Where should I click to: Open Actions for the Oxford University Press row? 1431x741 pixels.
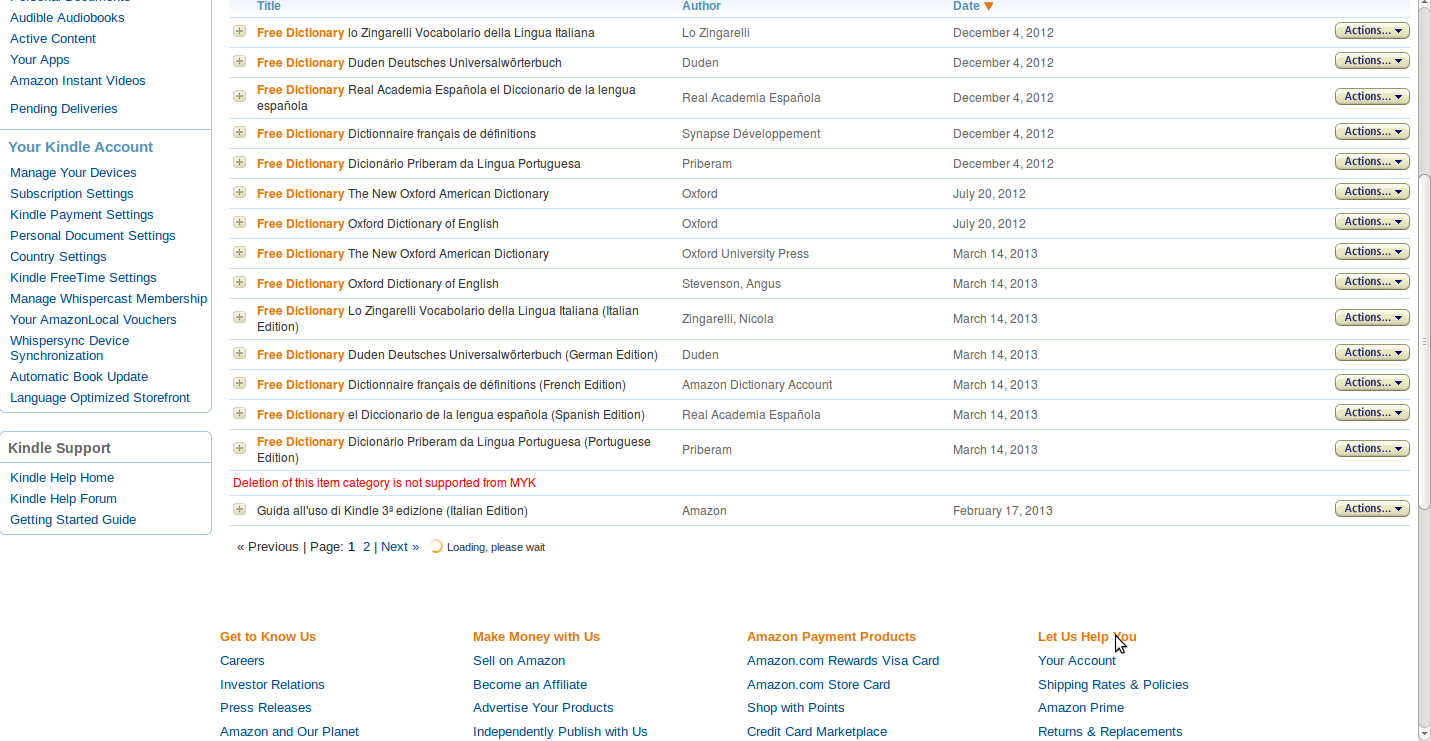1372,252
